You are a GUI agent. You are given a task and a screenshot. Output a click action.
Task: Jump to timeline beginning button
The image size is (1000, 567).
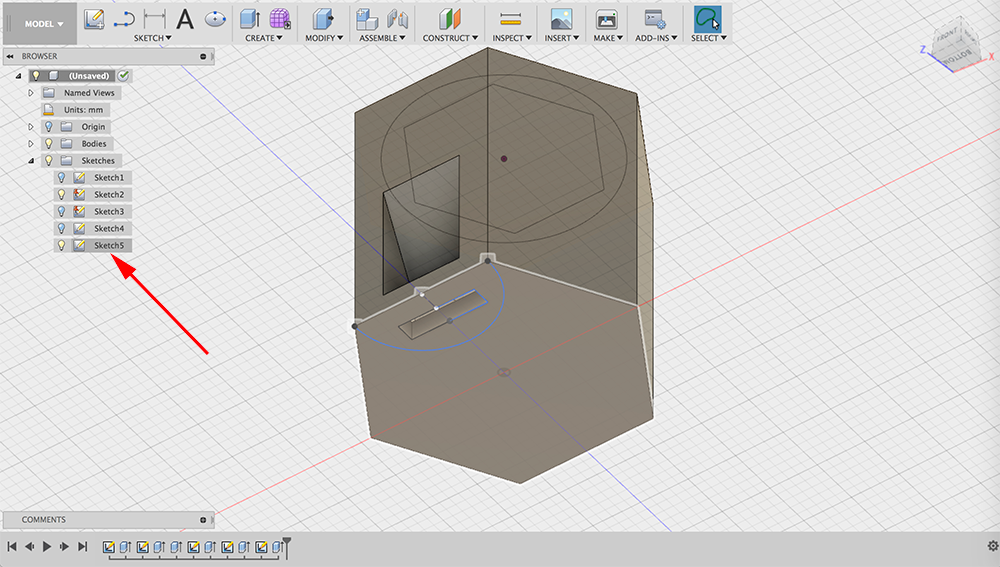click(x=11, y=546)
